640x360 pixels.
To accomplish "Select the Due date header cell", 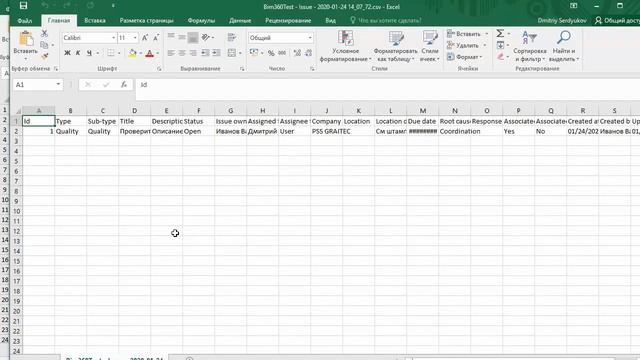I will tap(422, 121).
